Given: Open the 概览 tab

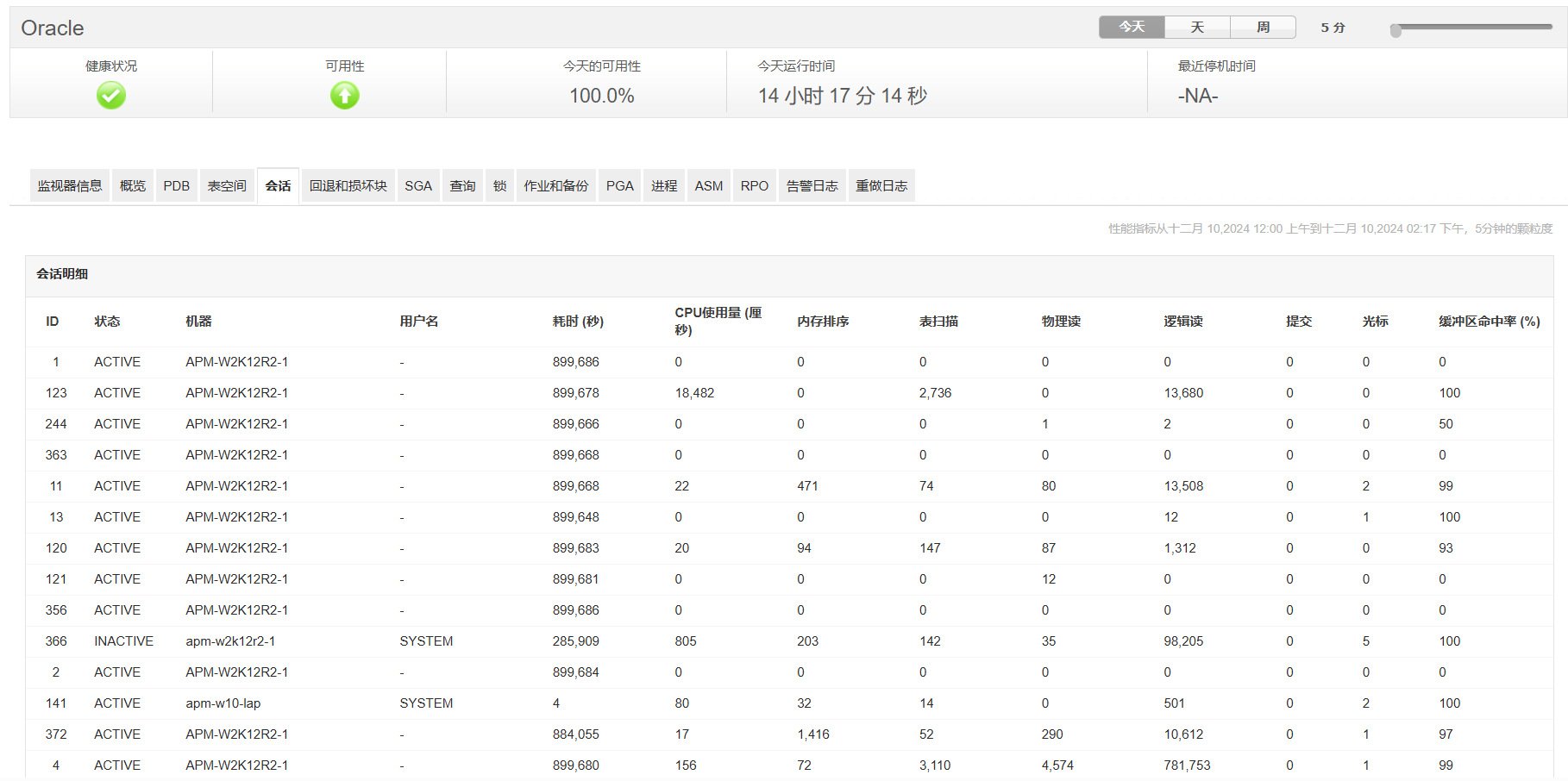Looking at the screenshot, I should pyautogui.click(x=133, y=186).
